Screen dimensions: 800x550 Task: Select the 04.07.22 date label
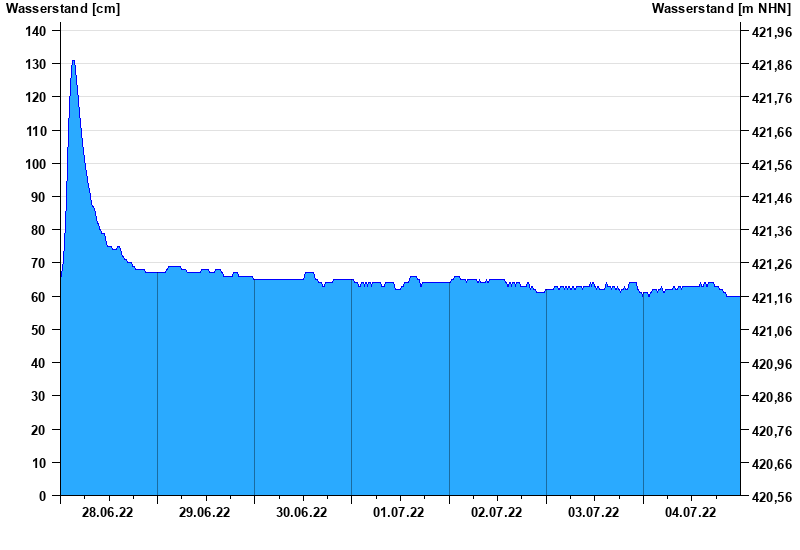[x=691, y=513]
